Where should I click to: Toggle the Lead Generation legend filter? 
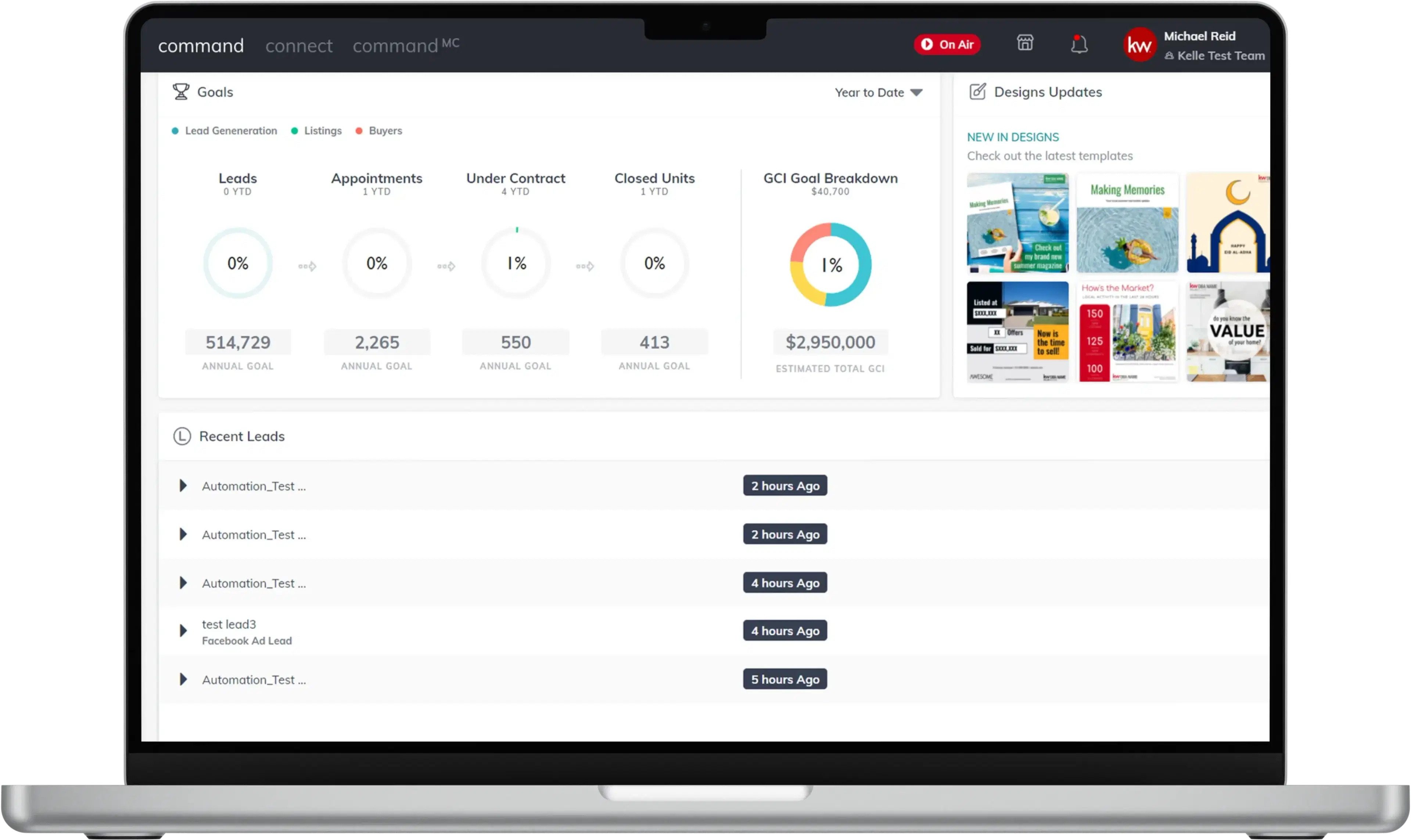(225, 131)
